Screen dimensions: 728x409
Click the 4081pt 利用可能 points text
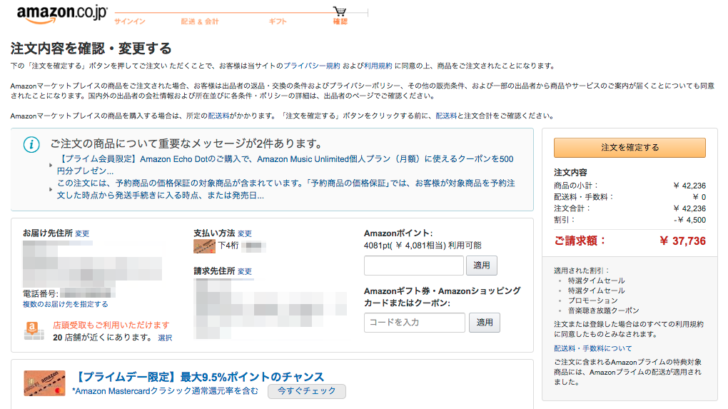point(422,245)
